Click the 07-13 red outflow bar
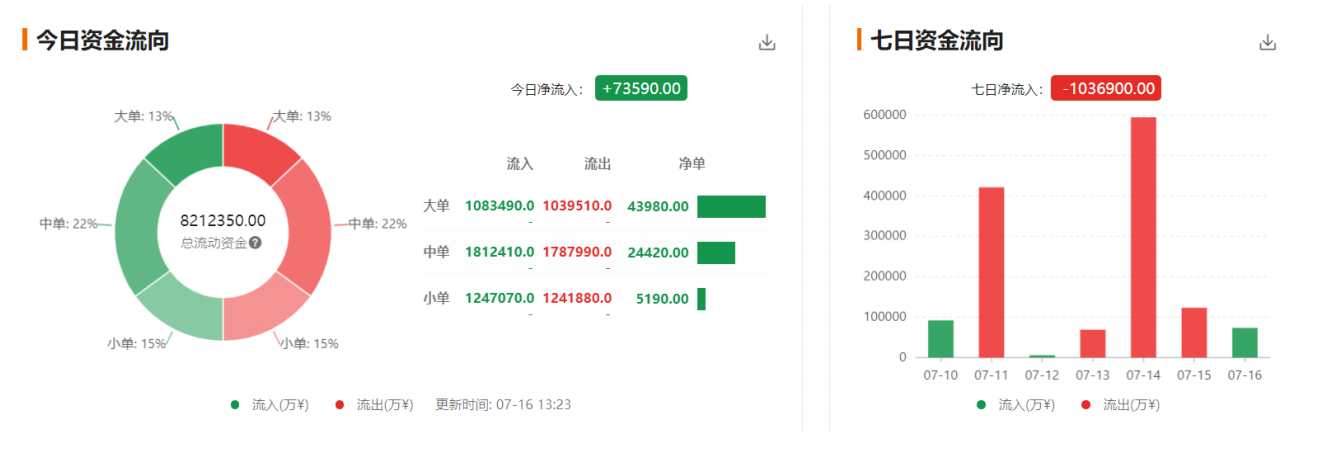1331x471 pixels. tap(1092, 343)
